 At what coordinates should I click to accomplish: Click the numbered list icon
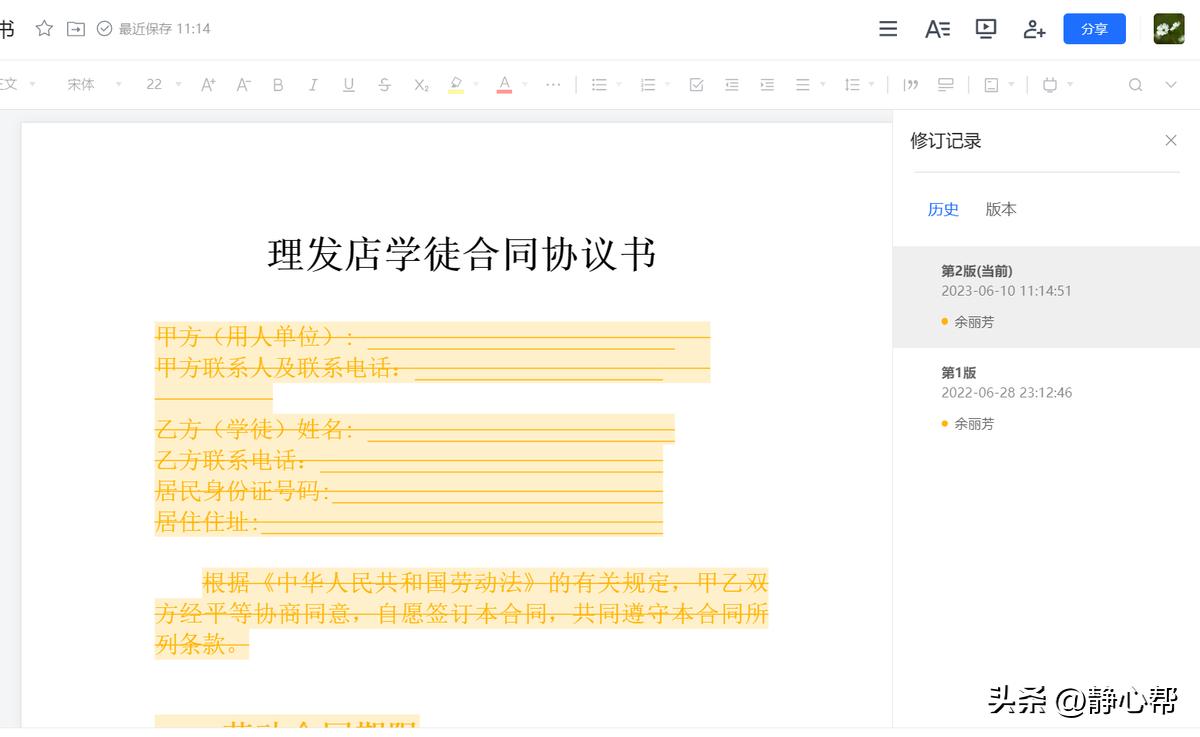647,84
